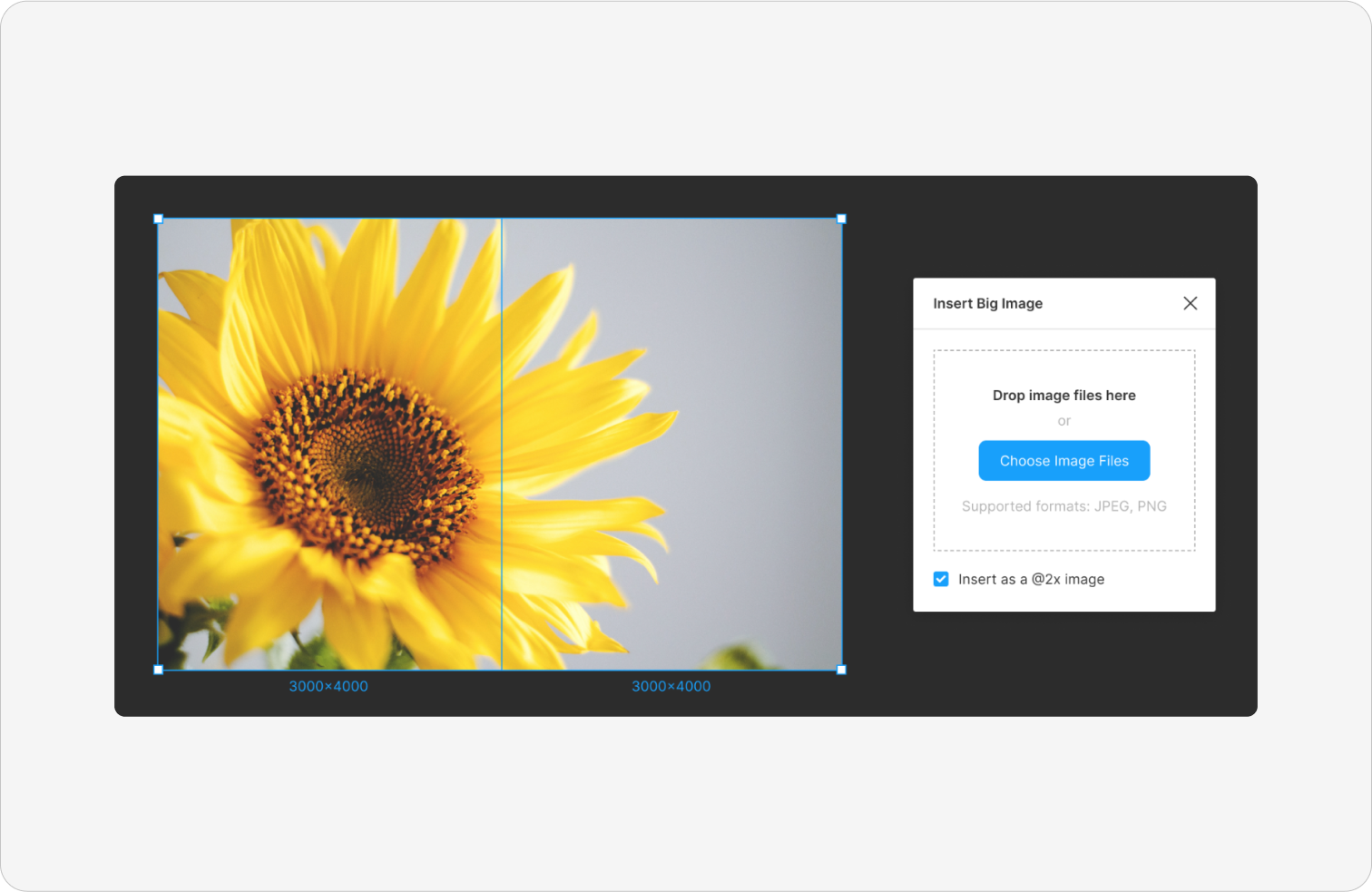The height and width of the screenshot is (892, 1372).
Task: Click the "Drop image files here" area
Action: 1063,395
